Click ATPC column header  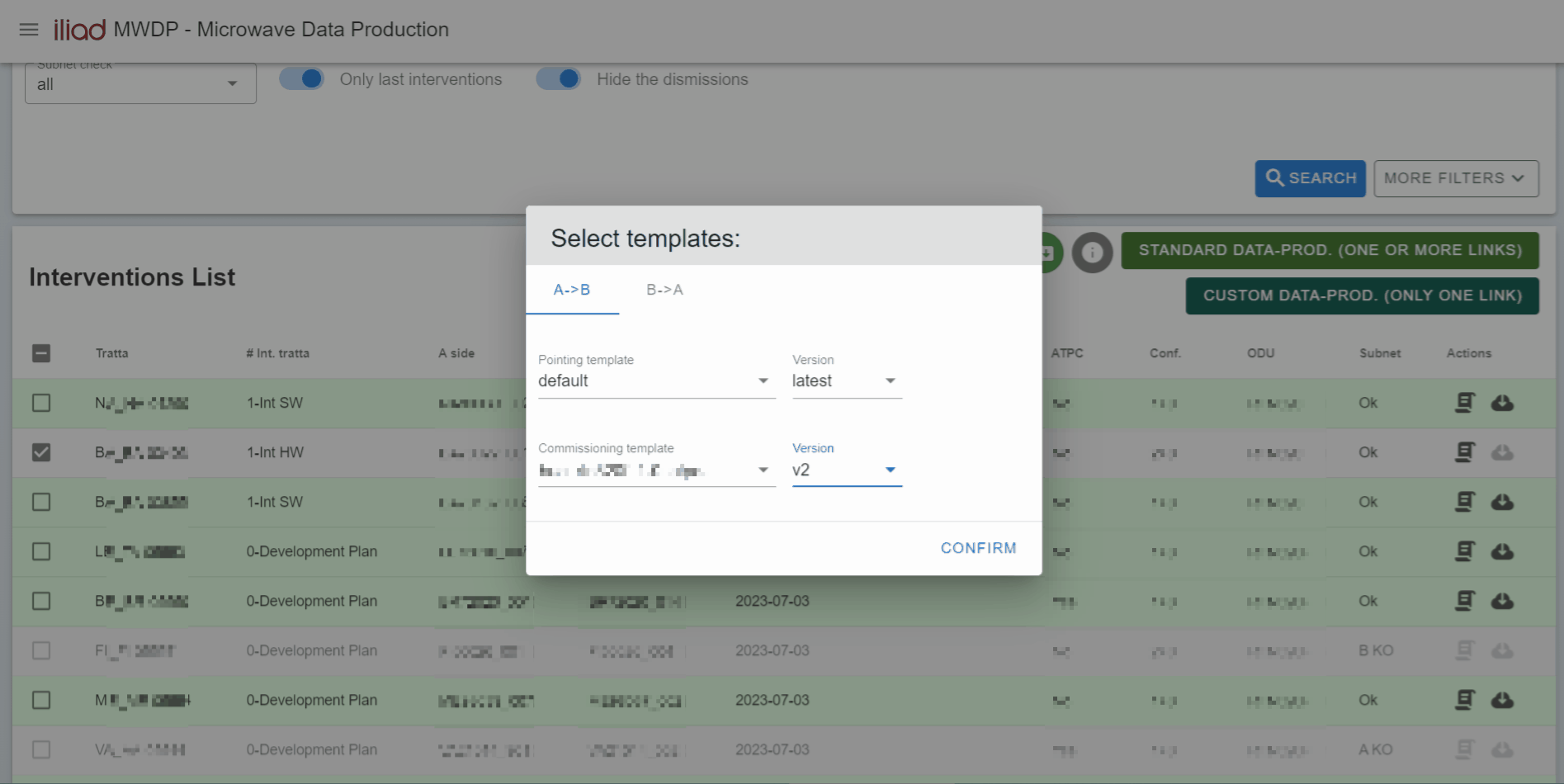(x=1066, y=353)
